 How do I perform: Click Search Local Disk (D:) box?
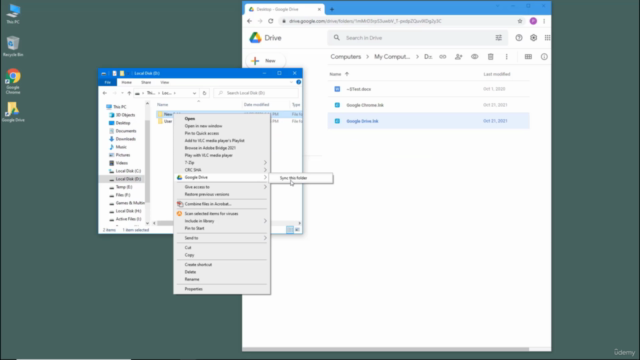coord(256,93)
